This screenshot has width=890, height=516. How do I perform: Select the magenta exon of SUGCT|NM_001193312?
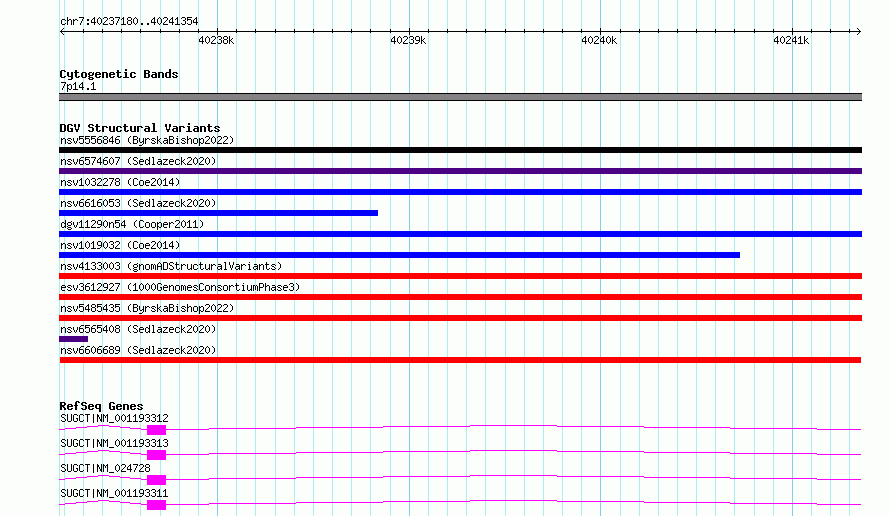[x=156, y=430]
